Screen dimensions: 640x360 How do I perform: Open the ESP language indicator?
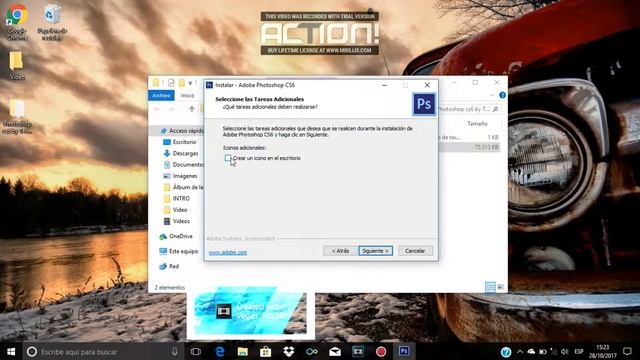578,351
